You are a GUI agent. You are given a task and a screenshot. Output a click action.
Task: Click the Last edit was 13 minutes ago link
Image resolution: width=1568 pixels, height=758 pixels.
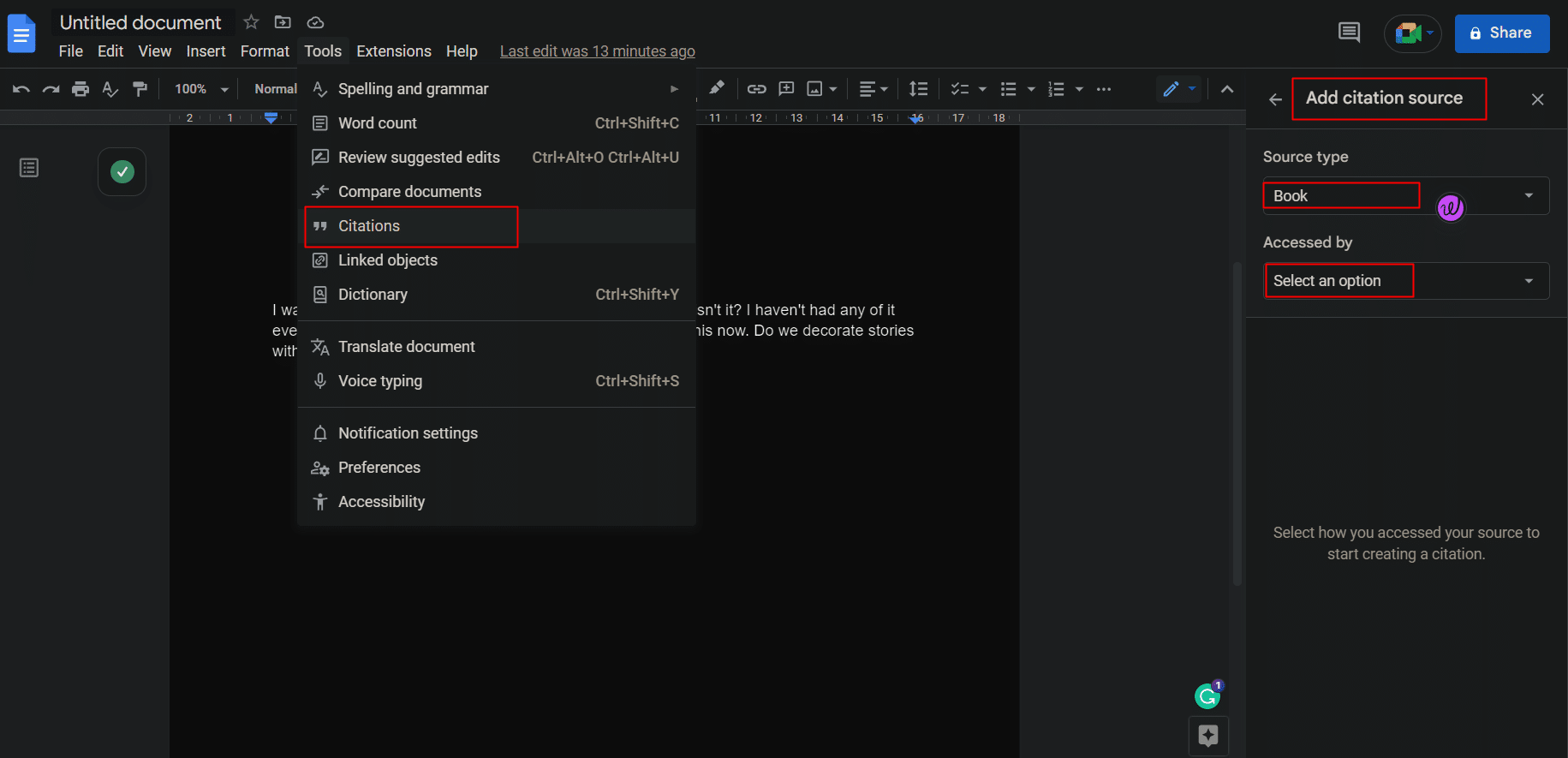(598, 51)
